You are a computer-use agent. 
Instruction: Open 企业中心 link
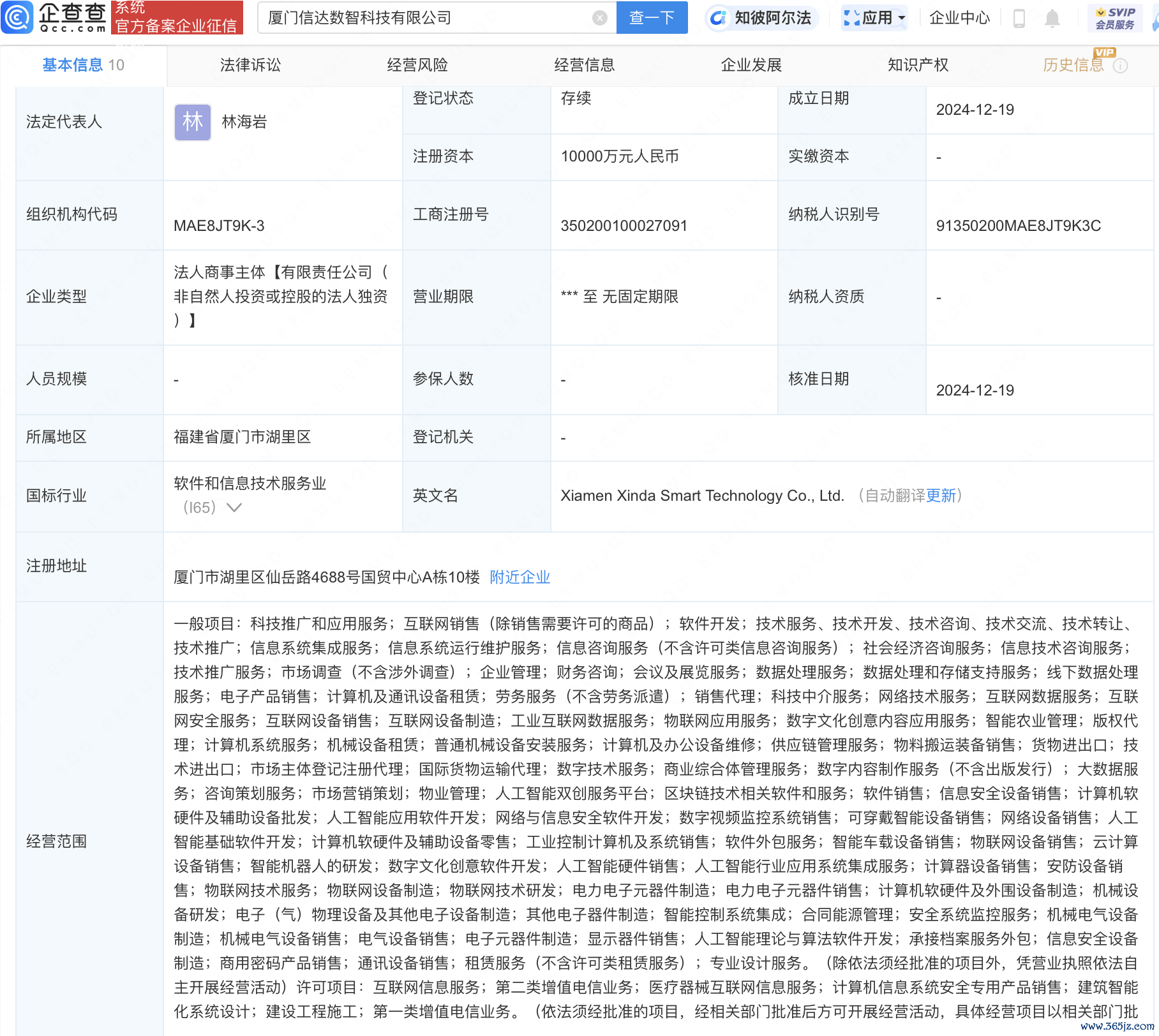point(959,18)
